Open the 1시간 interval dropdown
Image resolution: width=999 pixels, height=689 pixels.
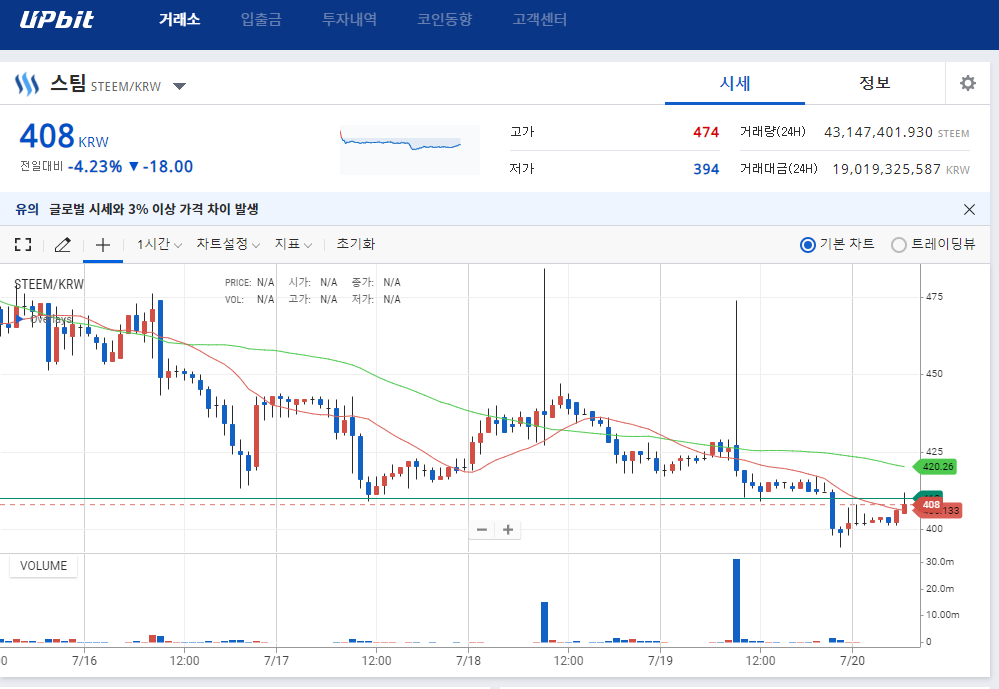pyautogui.click(x=159, y=244)
